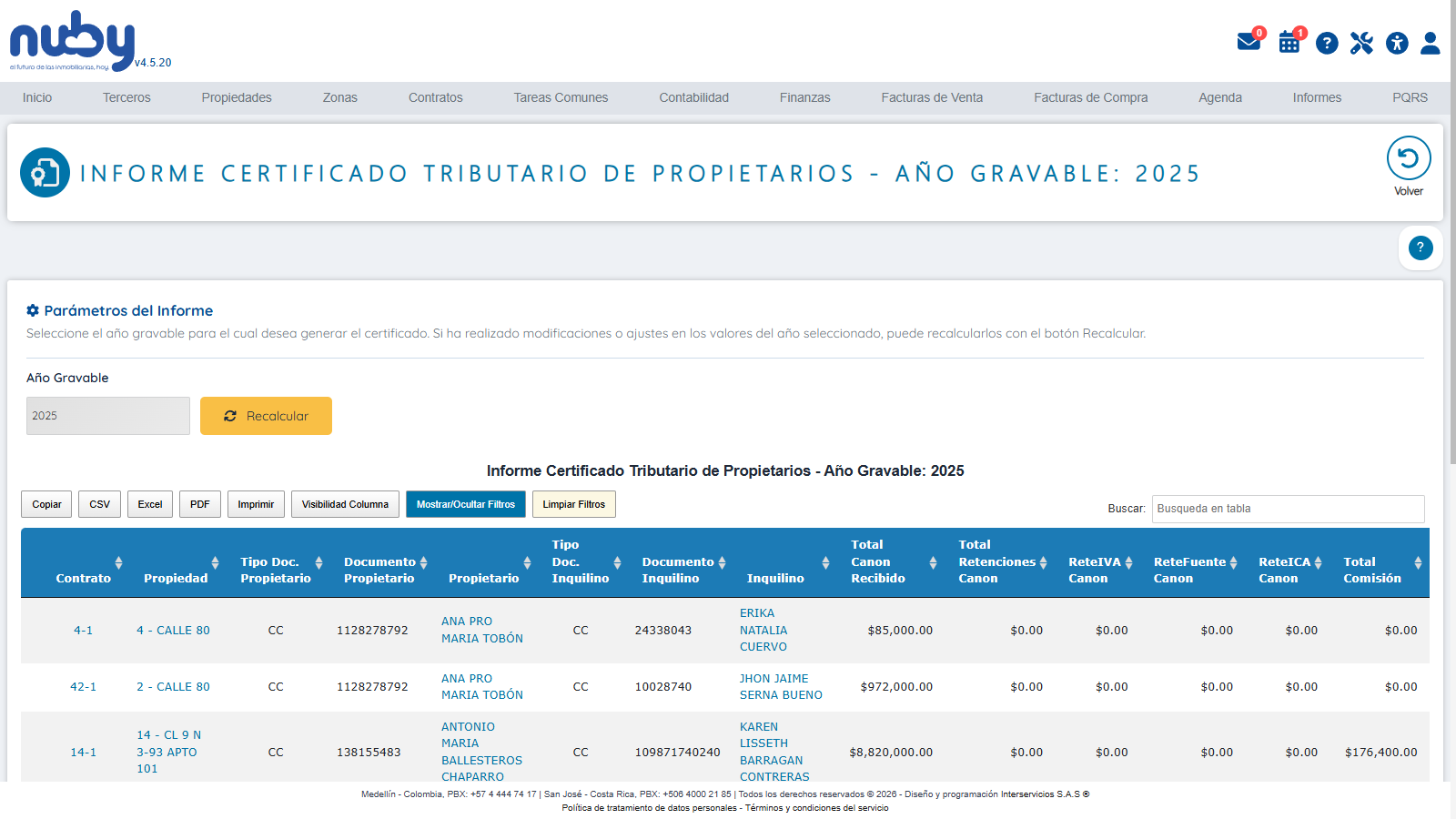This screenshot has width=1456, height=819.
Task: Click Limpiar Filtros button
Action: [x=574, y=504]
